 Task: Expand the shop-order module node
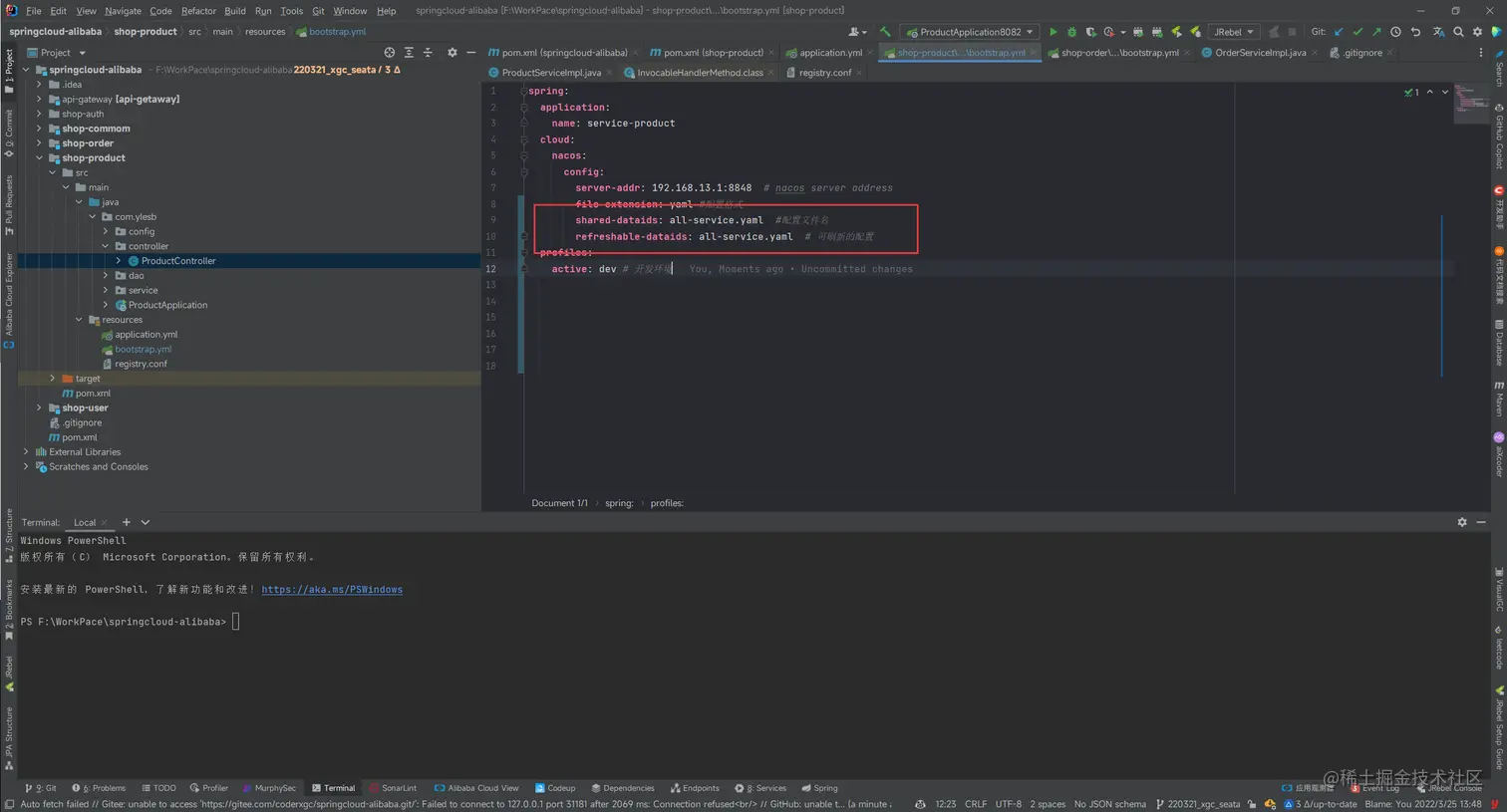click(40, 143)
